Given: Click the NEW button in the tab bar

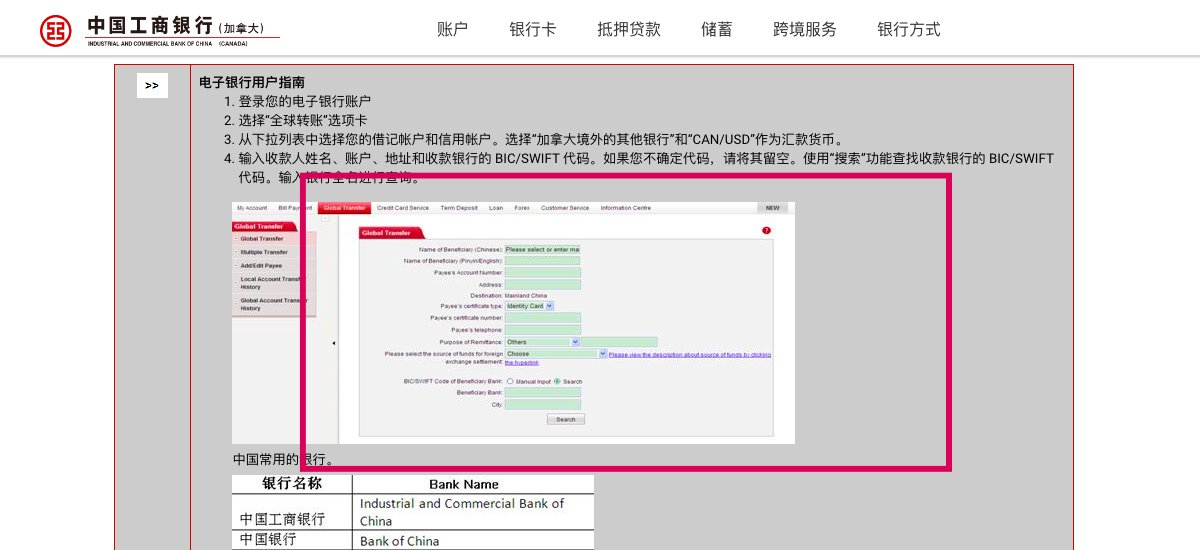Looking at the screenshot, I should point(772,208).
